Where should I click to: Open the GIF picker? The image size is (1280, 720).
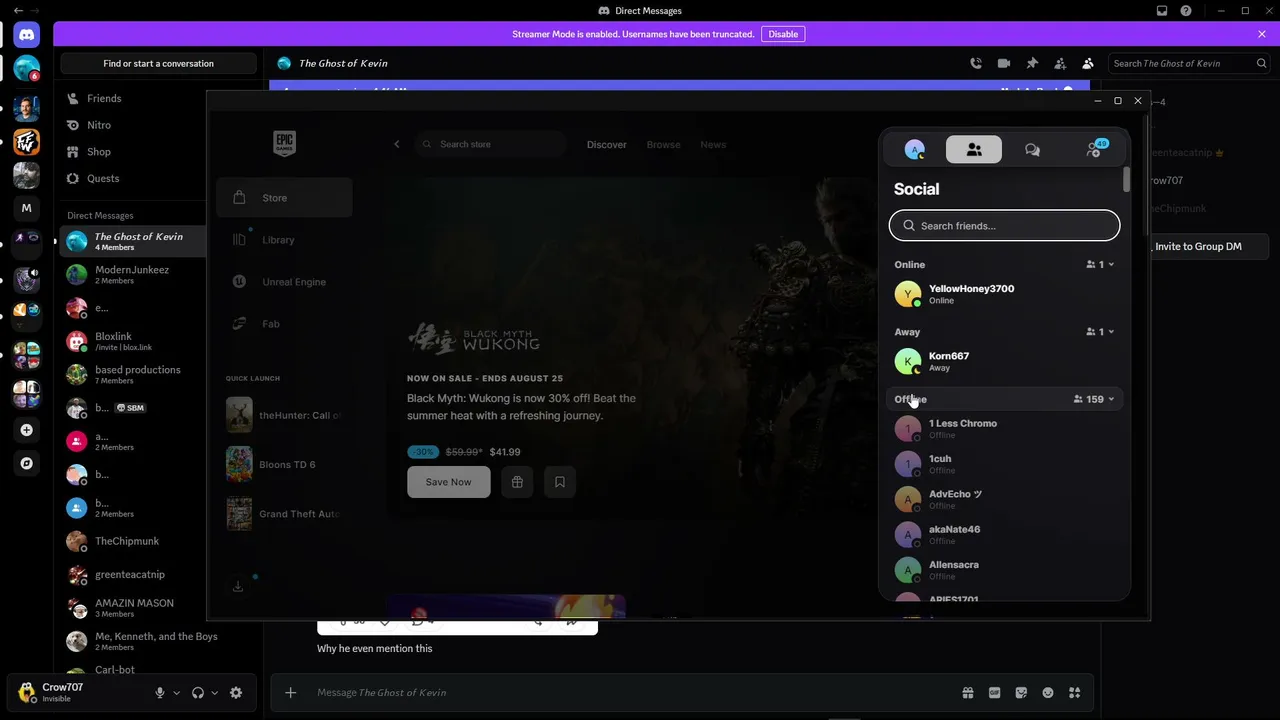pos(995,693)
